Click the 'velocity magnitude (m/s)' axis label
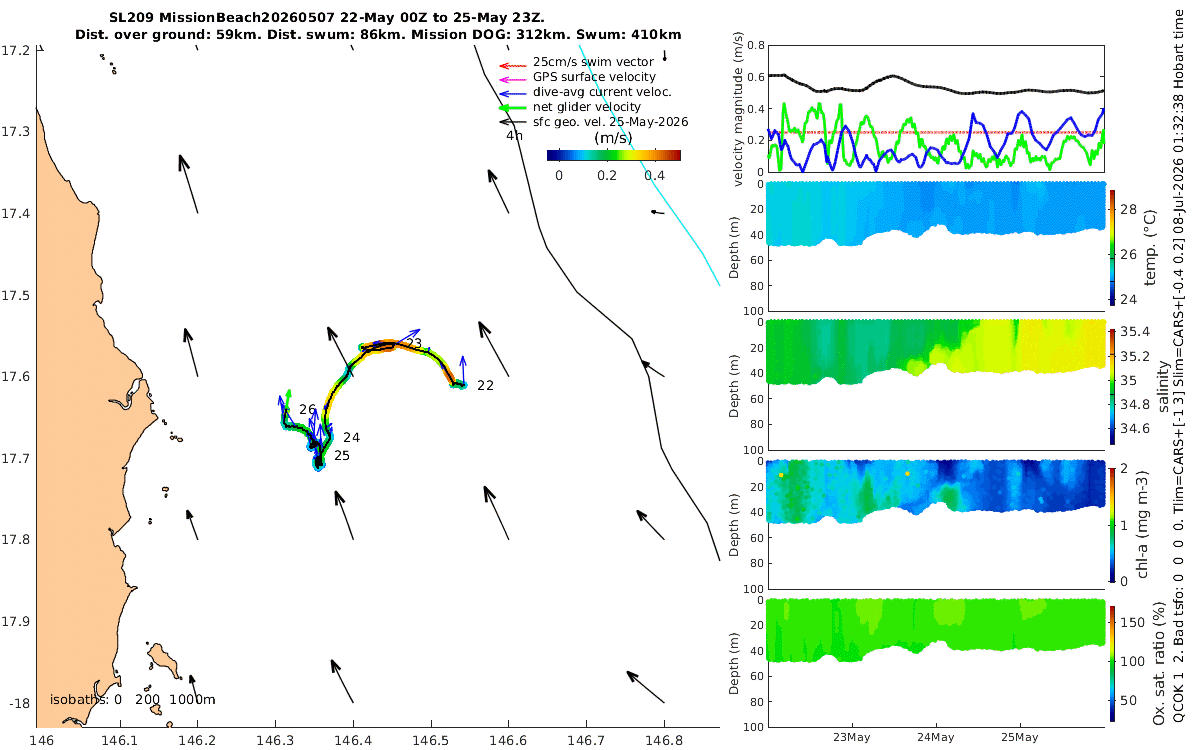This screenshot has height=750, width=1200. point(737,109)
